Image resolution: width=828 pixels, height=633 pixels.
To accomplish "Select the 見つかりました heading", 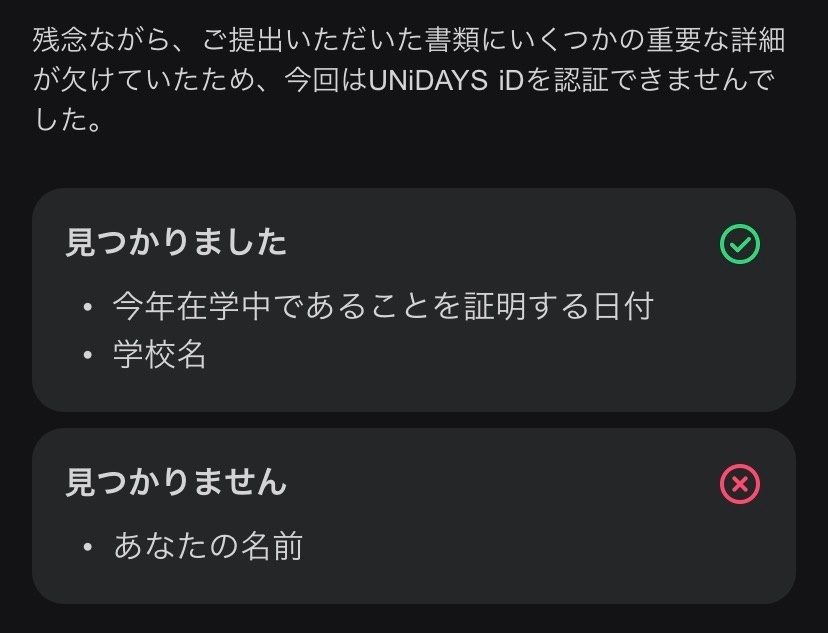I will click(x=176, y=243).
